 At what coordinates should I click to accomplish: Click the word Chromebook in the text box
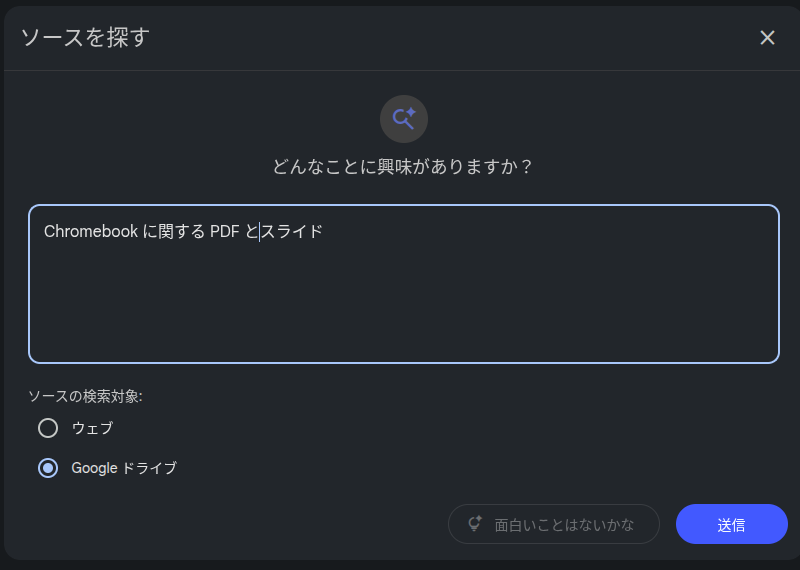pyautogui.click(x=90, y=232)
